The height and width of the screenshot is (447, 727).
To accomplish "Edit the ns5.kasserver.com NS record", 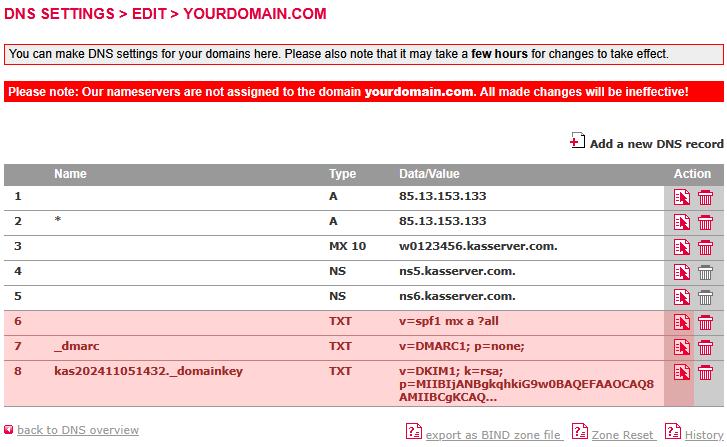I will 682,272.
